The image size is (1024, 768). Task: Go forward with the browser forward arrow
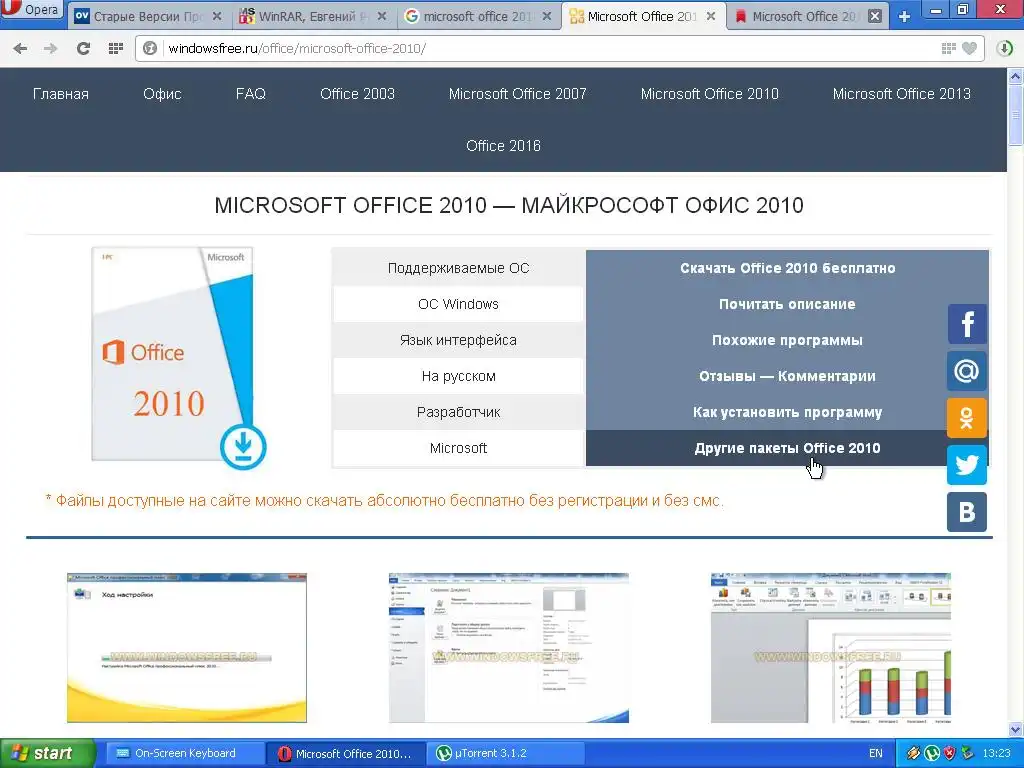click(x=50, y=48)
